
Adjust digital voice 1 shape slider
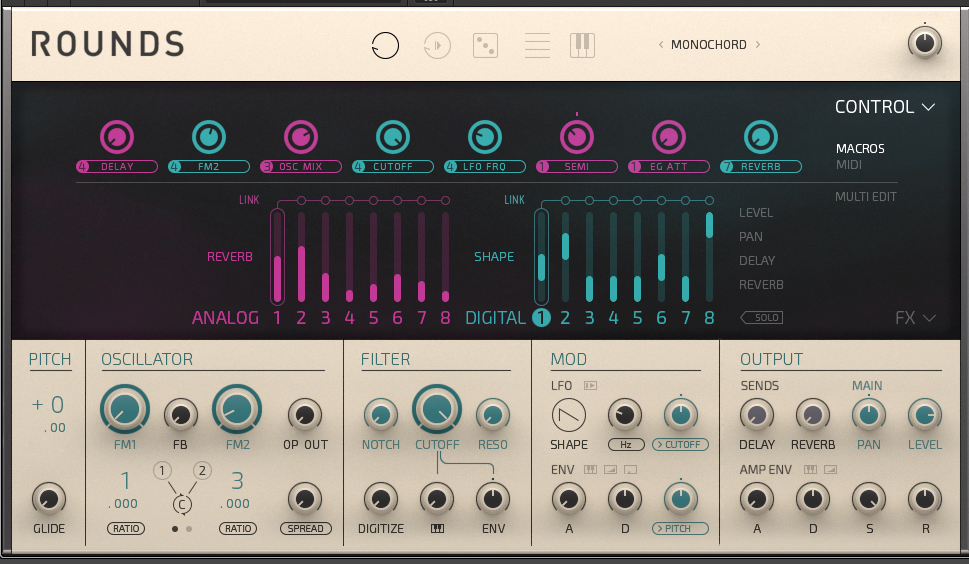(541, 256)
